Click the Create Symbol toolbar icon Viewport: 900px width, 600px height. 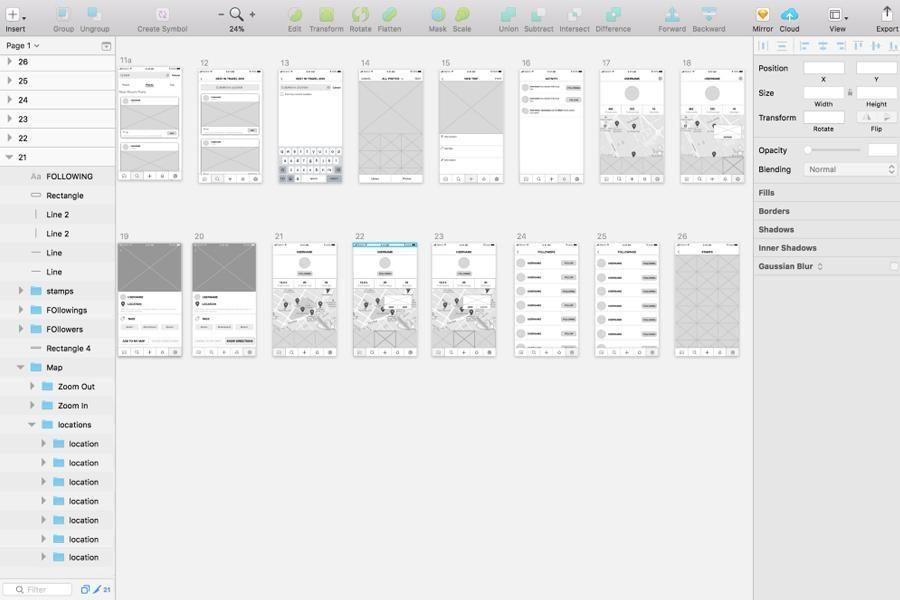162,15
